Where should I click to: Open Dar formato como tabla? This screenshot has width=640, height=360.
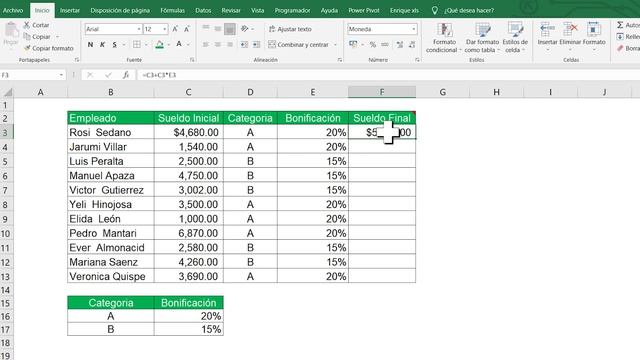click(x=482, y=38)
